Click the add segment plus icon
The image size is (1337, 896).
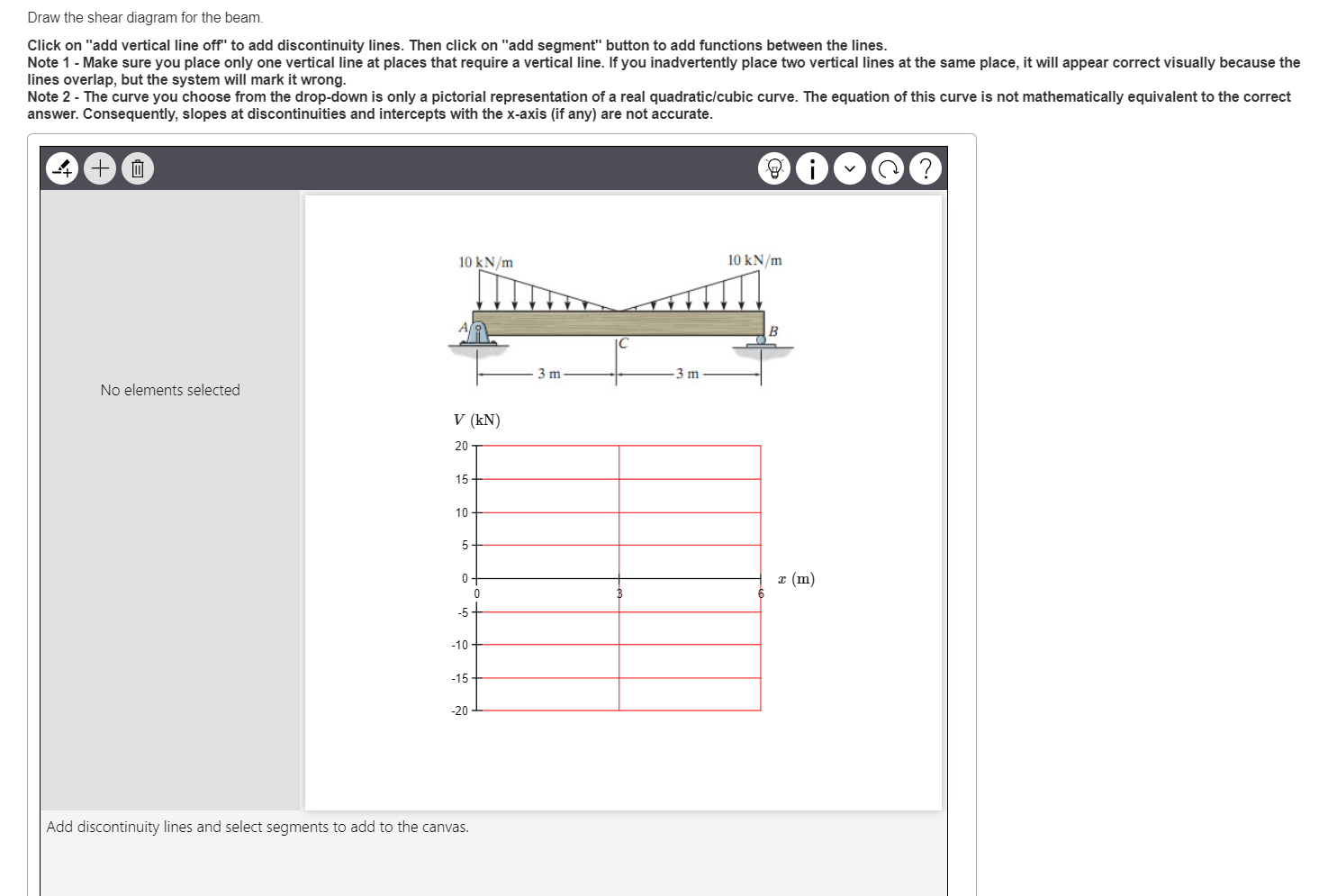point(99,168)
